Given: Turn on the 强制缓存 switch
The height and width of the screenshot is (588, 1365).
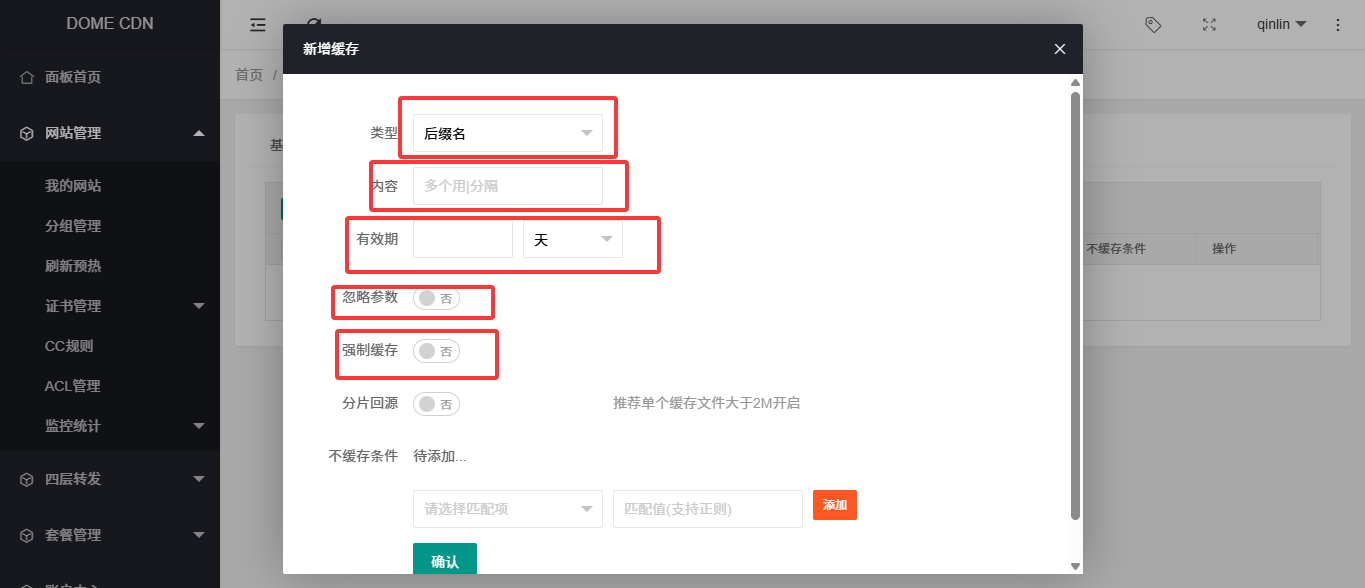Looking at the screenshot, I should [436, 351].
